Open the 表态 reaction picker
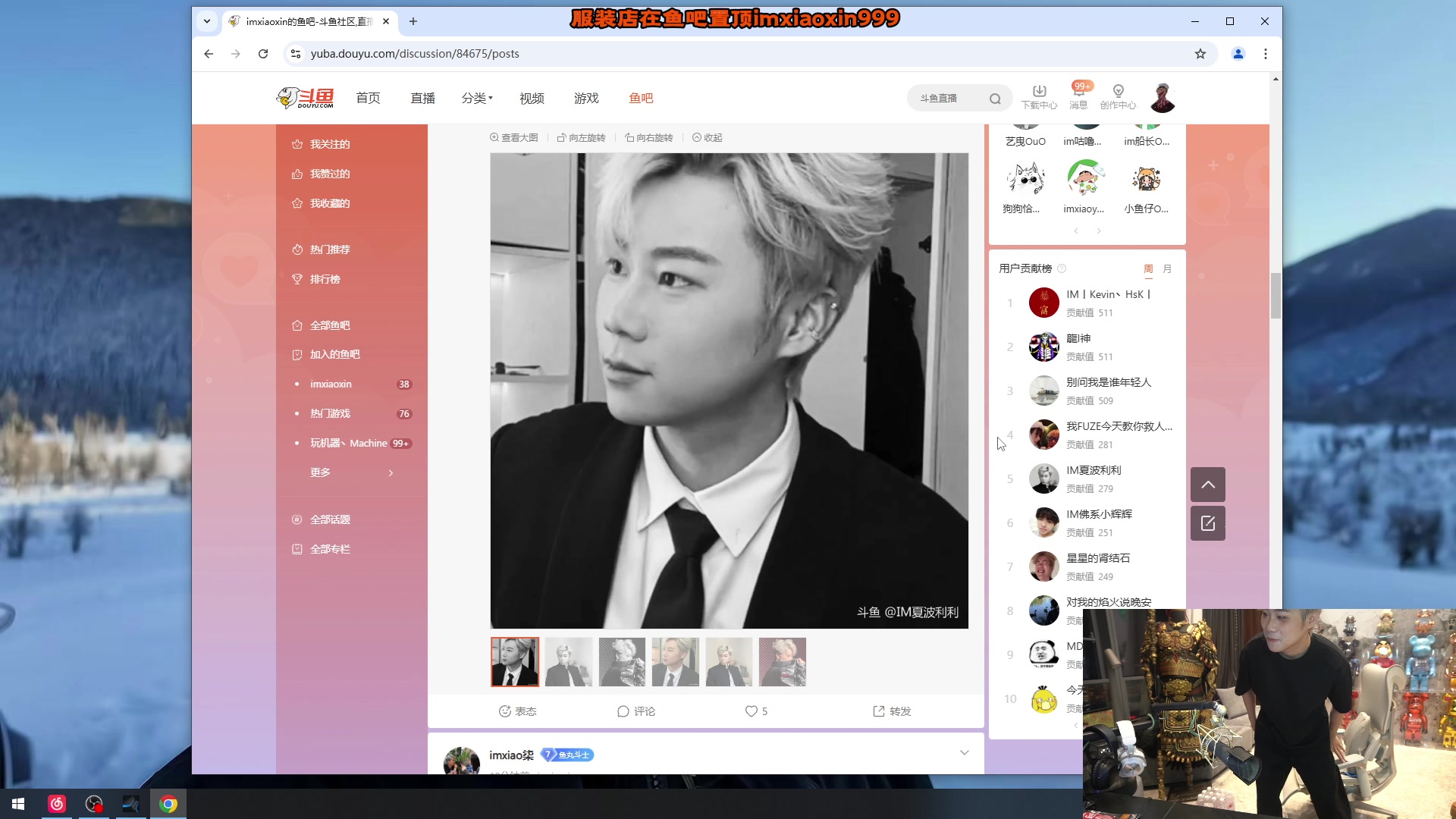Viewport: 1456px width, 819px height. pos(517,711)
